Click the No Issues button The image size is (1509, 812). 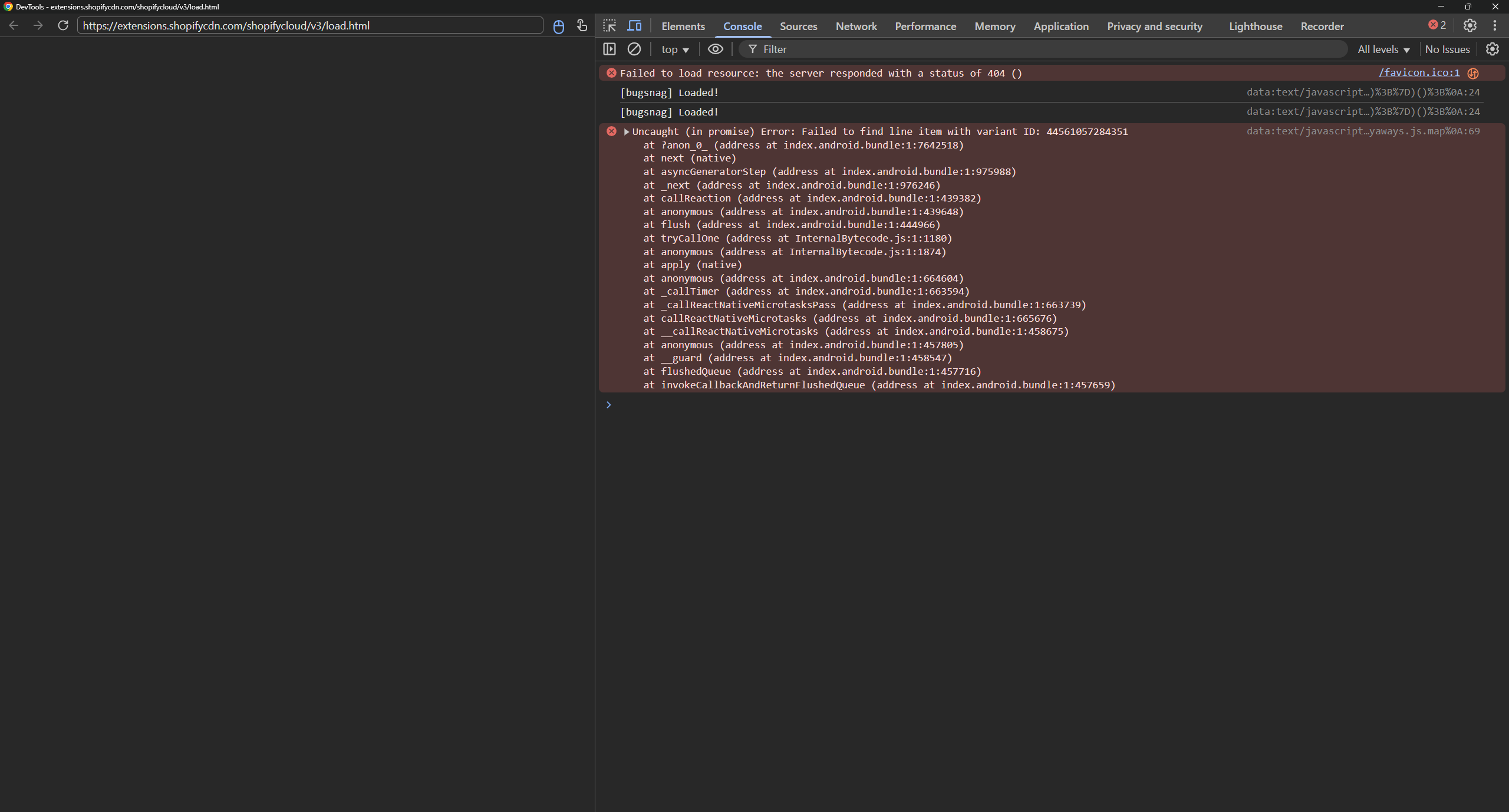click(1447, 49)
